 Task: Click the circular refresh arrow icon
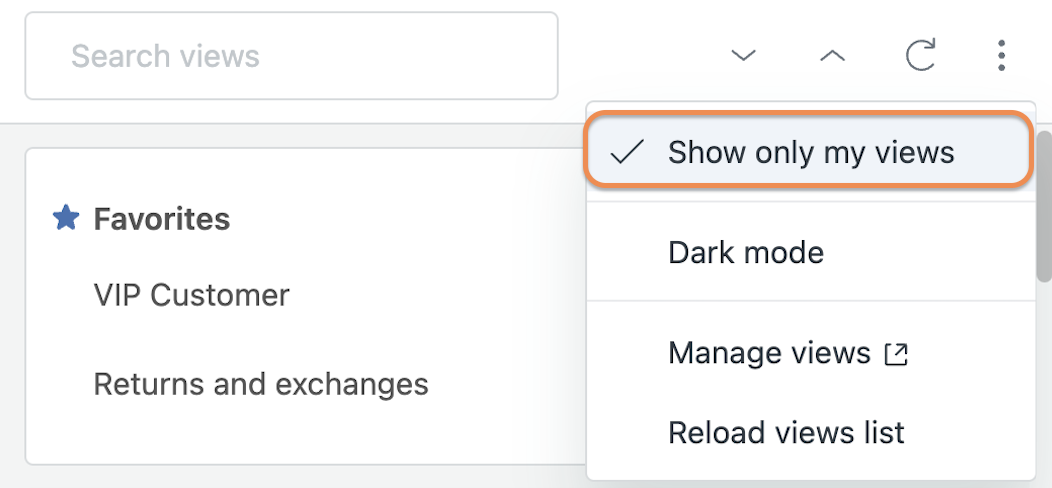[x=920, y=55]
